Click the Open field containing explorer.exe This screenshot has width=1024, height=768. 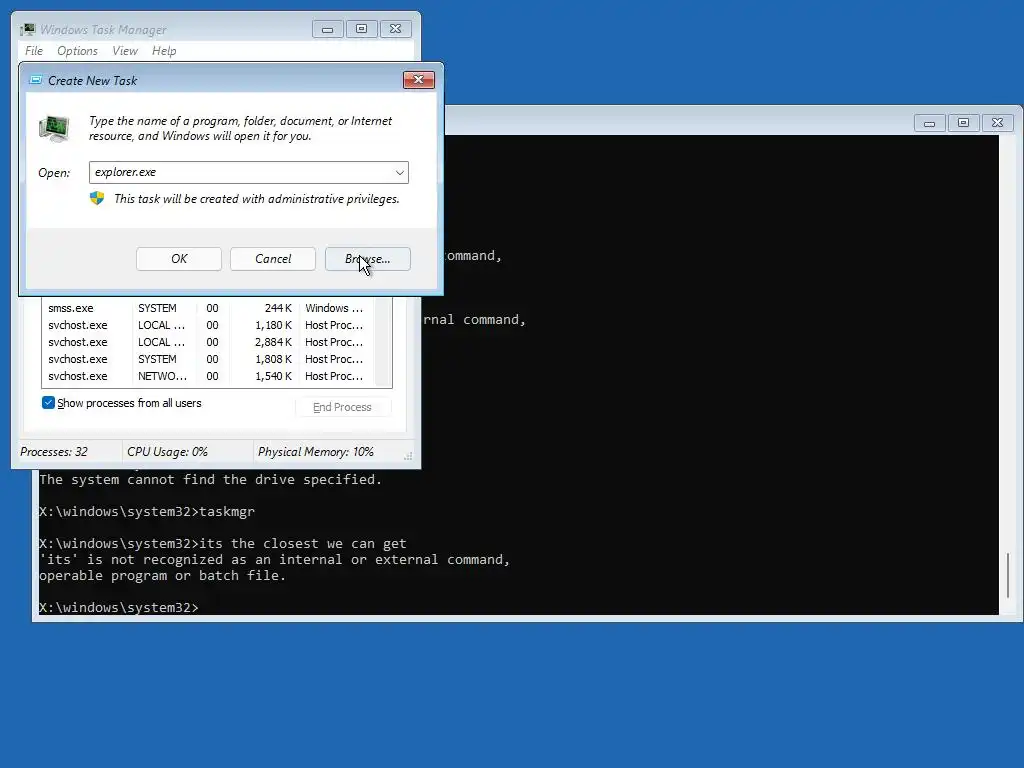coord(249,172)
